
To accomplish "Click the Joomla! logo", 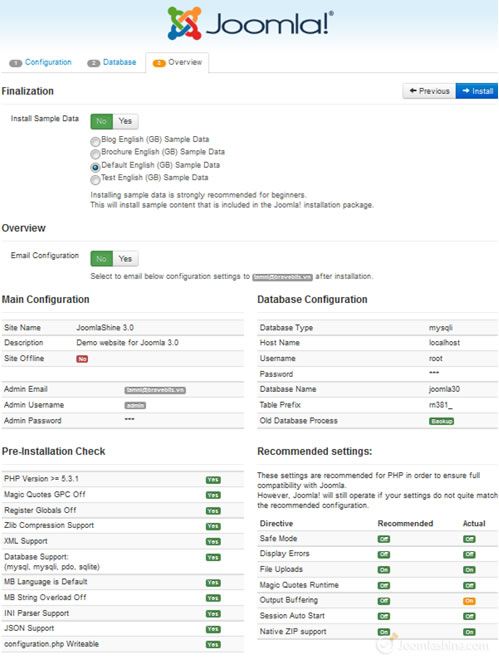I will (x=250, y=23).
